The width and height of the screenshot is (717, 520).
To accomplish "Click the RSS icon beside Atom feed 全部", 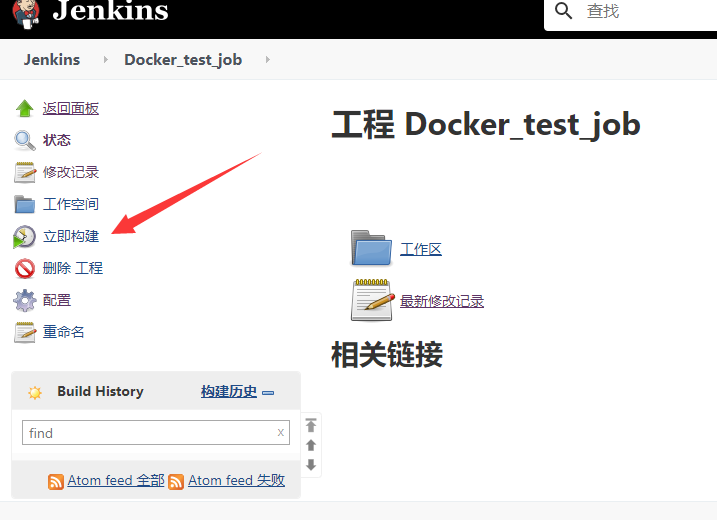I will click(56, 482).
